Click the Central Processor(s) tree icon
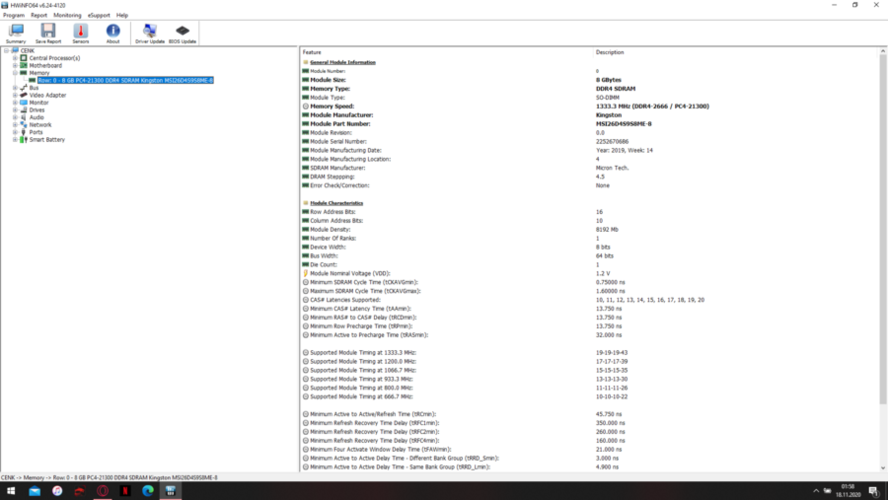 [24, 58]
